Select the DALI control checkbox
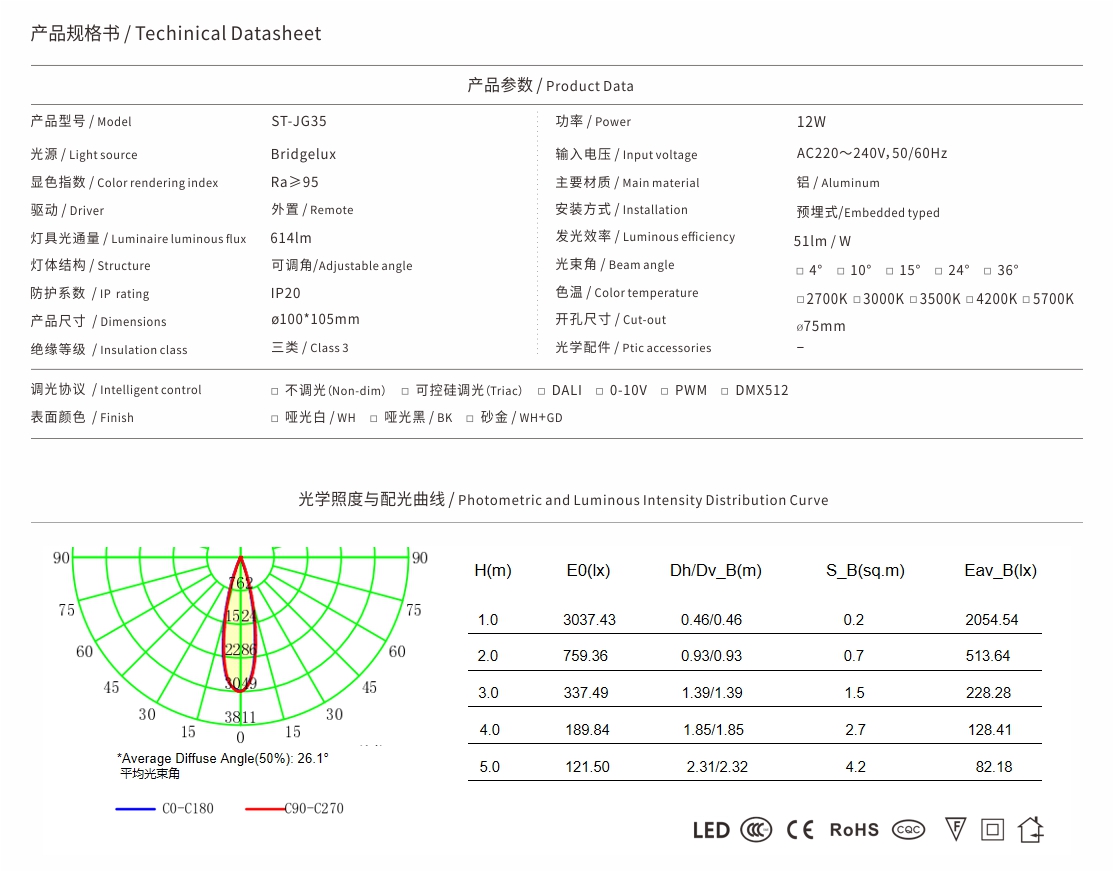The image size is (1114, 872). pos(541,392)
